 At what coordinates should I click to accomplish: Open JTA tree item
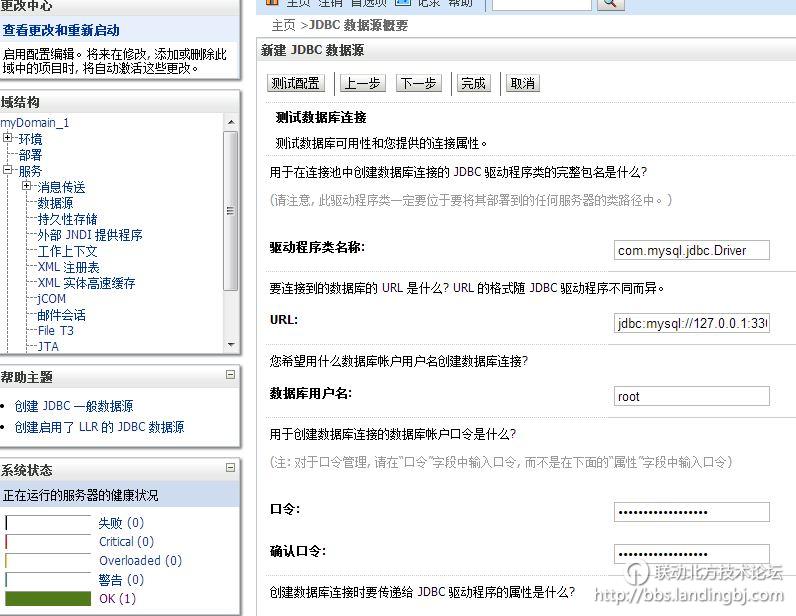tap(48, 346)
